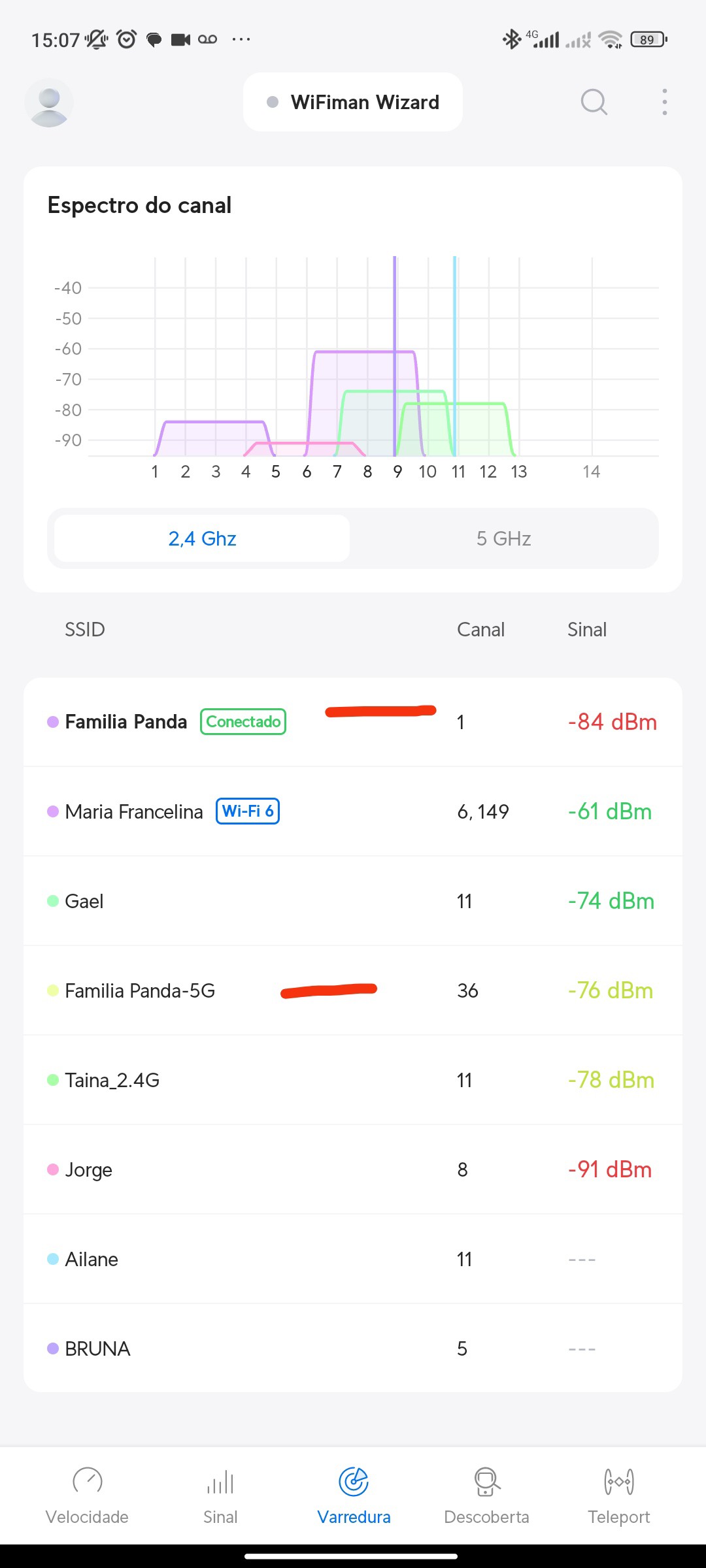
Task: Switch spectrum to 5 GHz band
Action: 503,538
